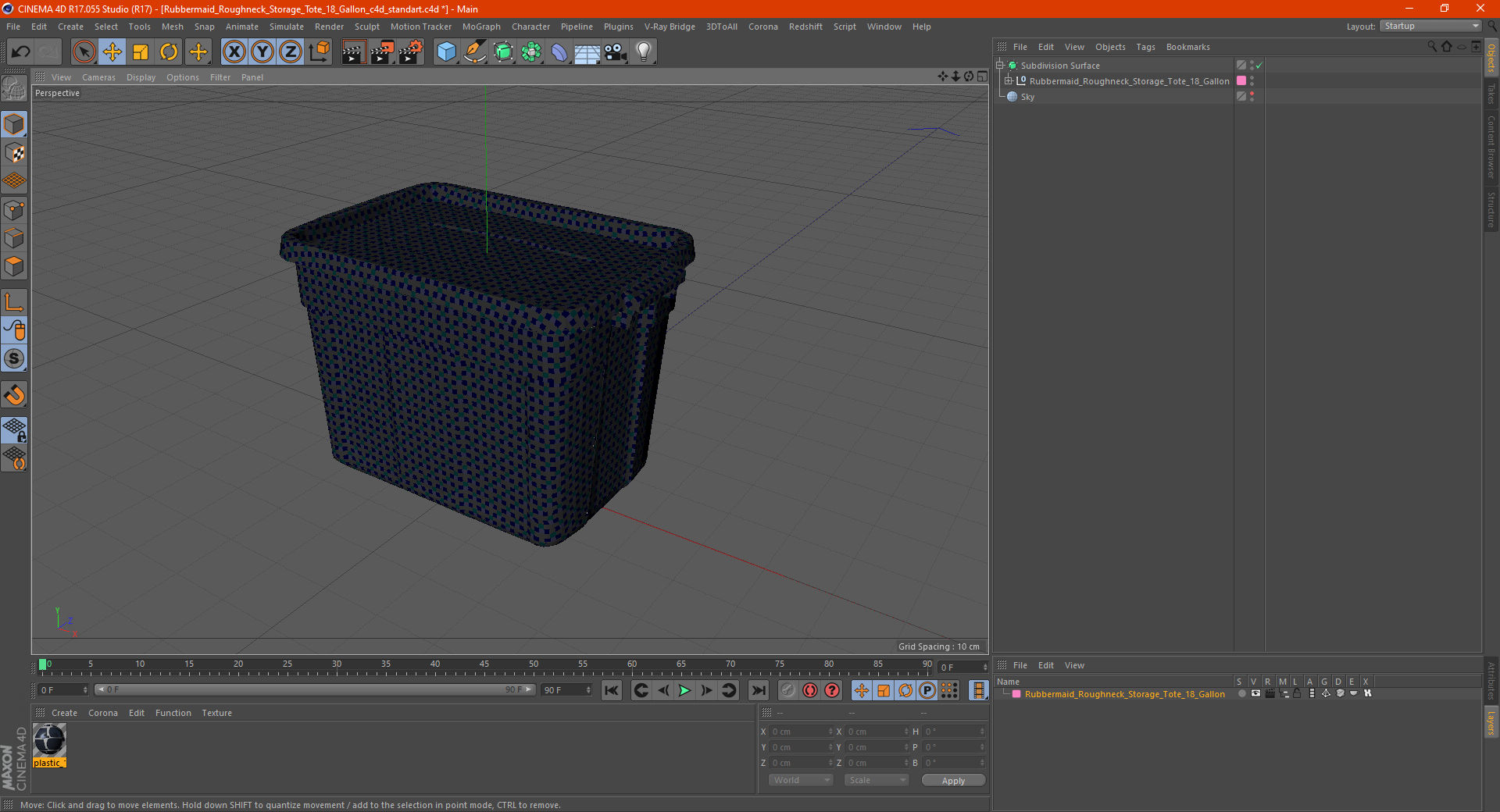Click Make Editable icon in left palette

[x=14, y=88]
